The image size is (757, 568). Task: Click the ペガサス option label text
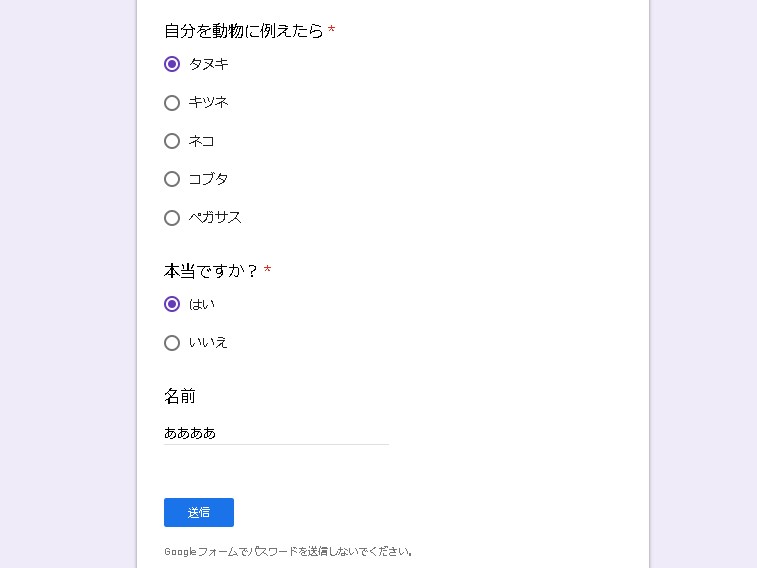click(x=215, y=218)
